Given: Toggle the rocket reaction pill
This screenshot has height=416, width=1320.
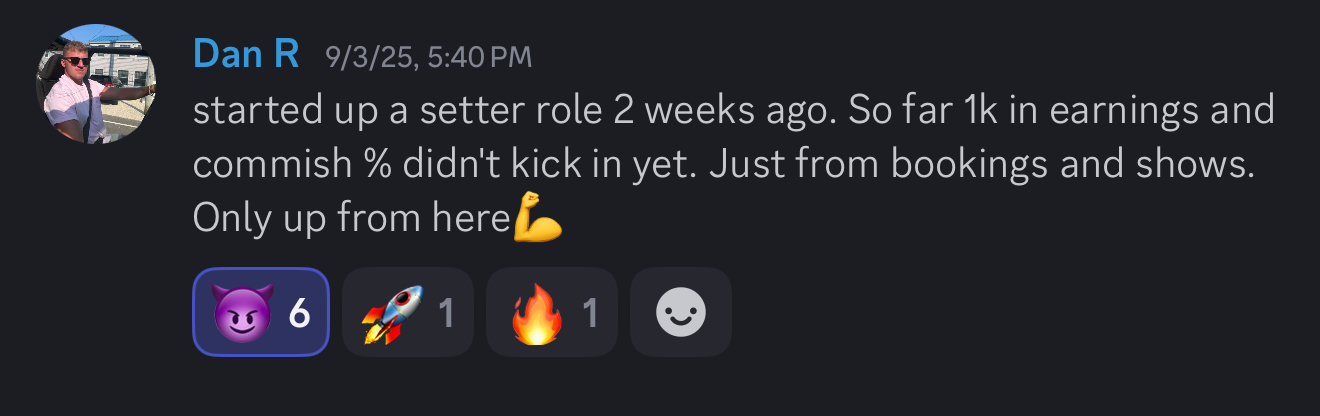Looking at the screenshot, I should coord(407,312).
